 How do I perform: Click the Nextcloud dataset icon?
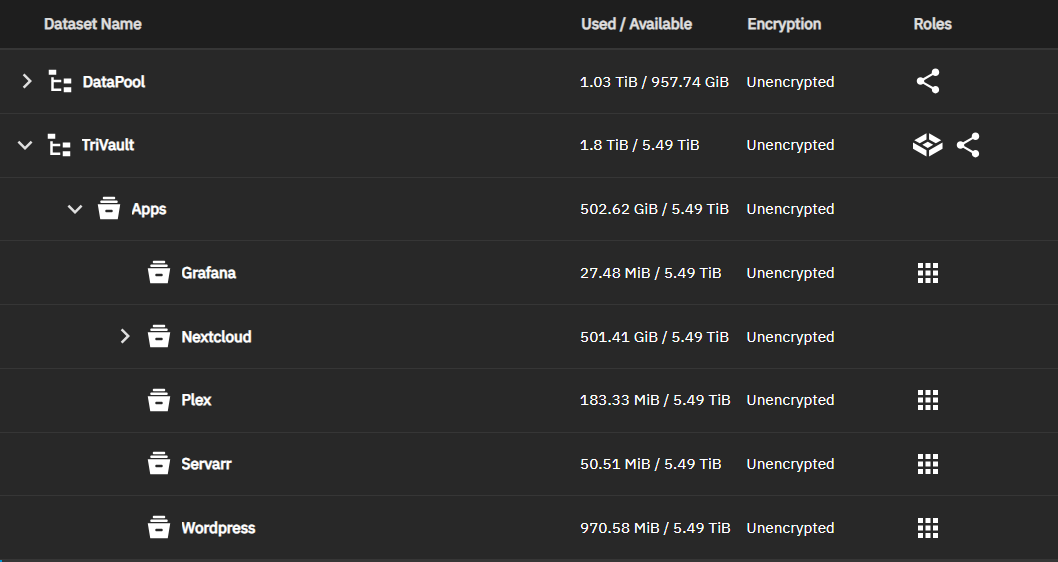(159, 337)
